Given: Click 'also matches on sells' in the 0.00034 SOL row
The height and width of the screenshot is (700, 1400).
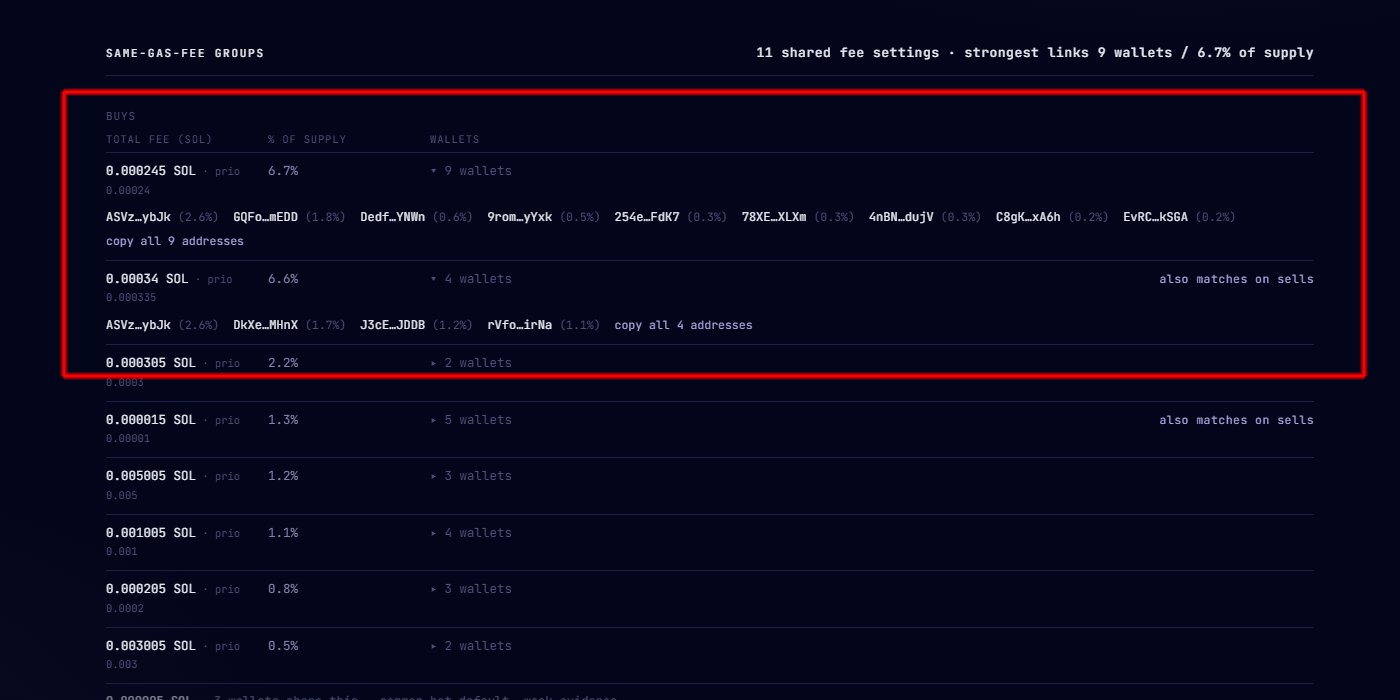Looking at the screenshot, I should point(1236,279).
